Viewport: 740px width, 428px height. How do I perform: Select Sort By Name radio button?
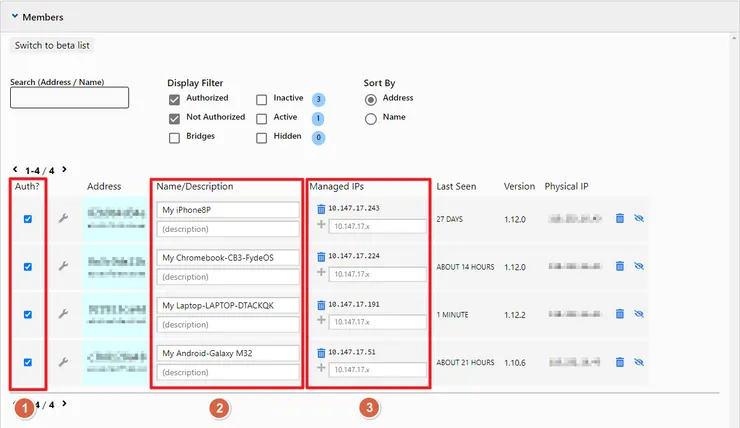[x=370, y=118]
